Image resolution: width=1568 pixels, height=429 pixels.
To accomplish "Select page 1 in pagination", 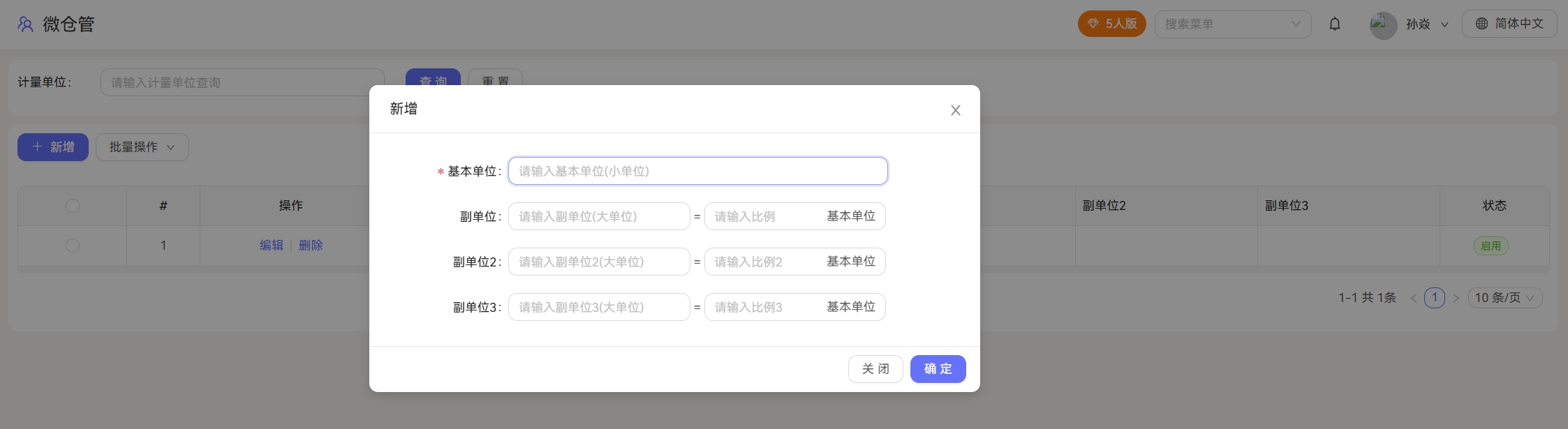I will (x=1435, y=298).
